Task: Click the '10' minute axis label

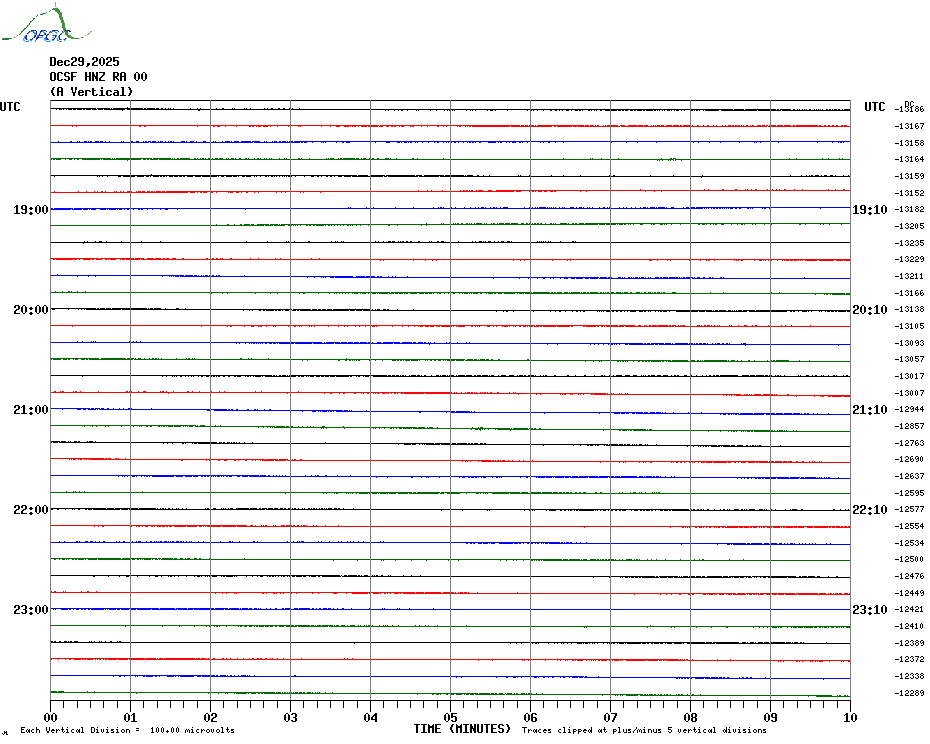Action: [851, 717]
